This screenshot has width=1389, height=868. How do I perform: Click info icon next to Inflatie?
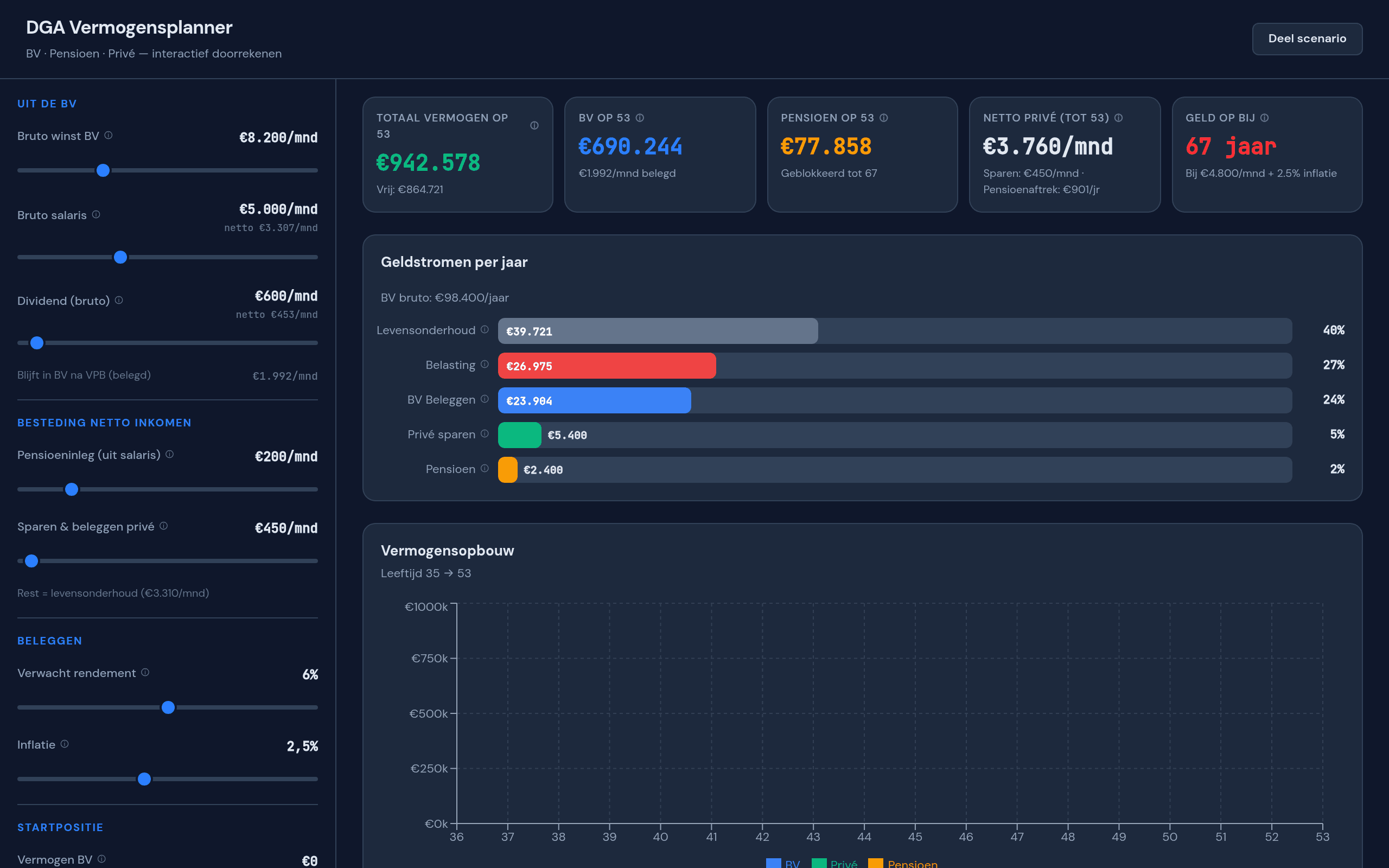[x=65, y=744]
